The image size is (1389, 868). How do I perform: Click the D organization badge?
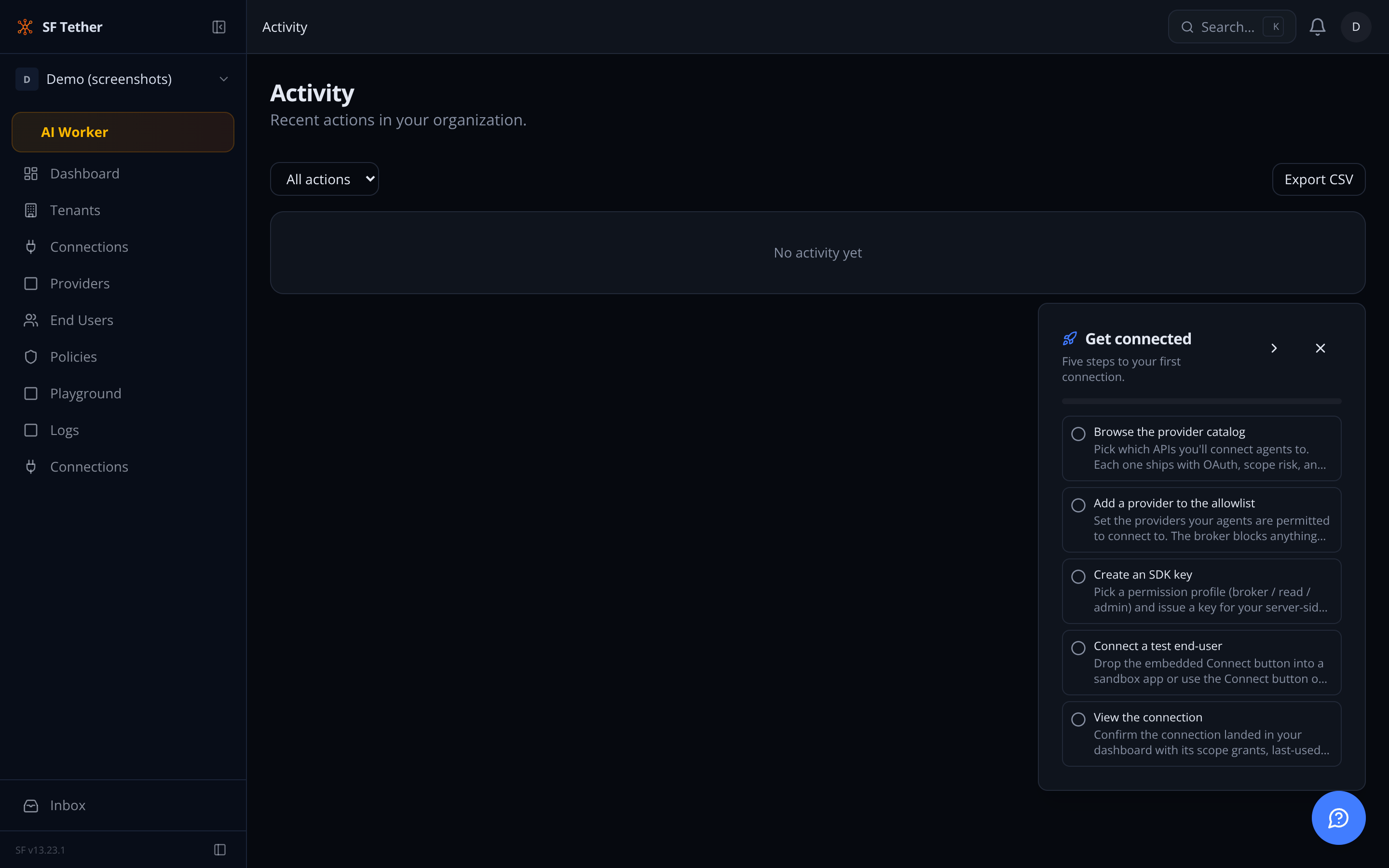click(27, 79)
